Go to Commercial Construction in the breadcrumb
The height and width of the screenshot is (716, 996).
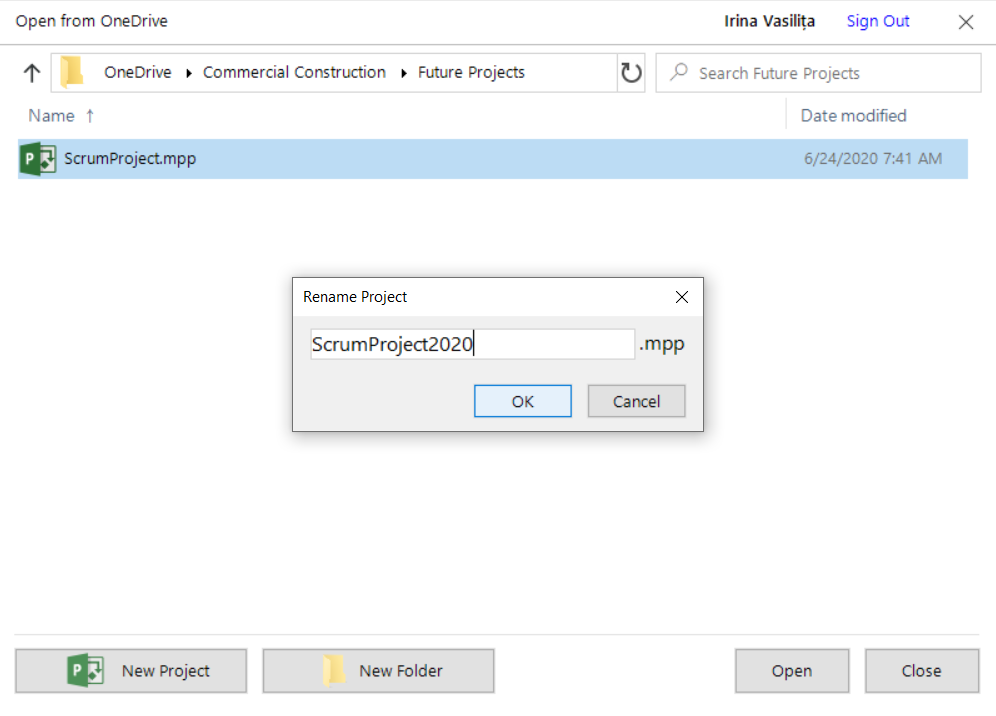(x=294, y=73)
